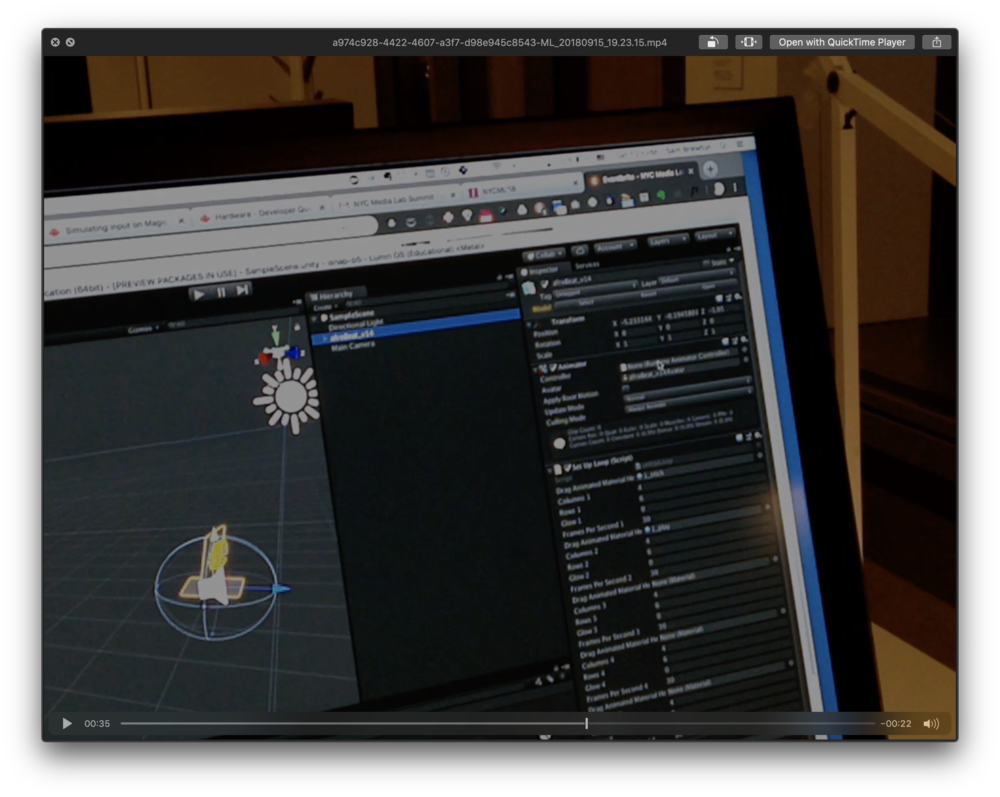Click the sun Directional Light gizmo in scene
The image size is (1000, 797).
point(289,396)
